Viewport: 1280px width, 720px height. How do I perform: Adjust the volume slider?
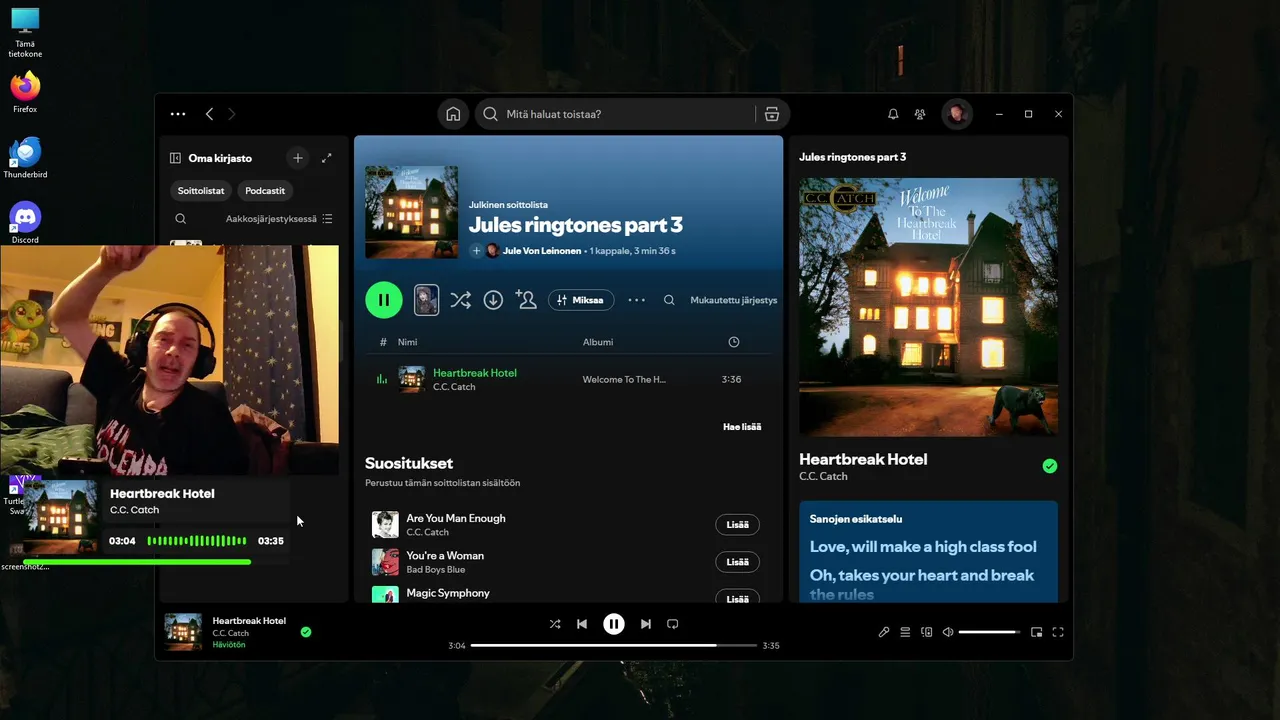pyautogui.click(x=989, y=632)
